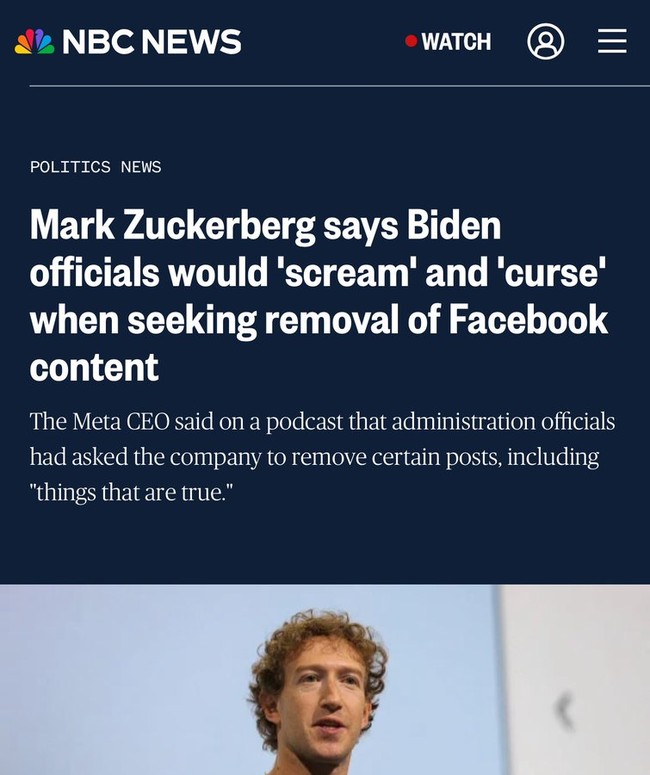Open the user account profile icon
Viewport: 650px width, 775px height.
tap(545, 42)
